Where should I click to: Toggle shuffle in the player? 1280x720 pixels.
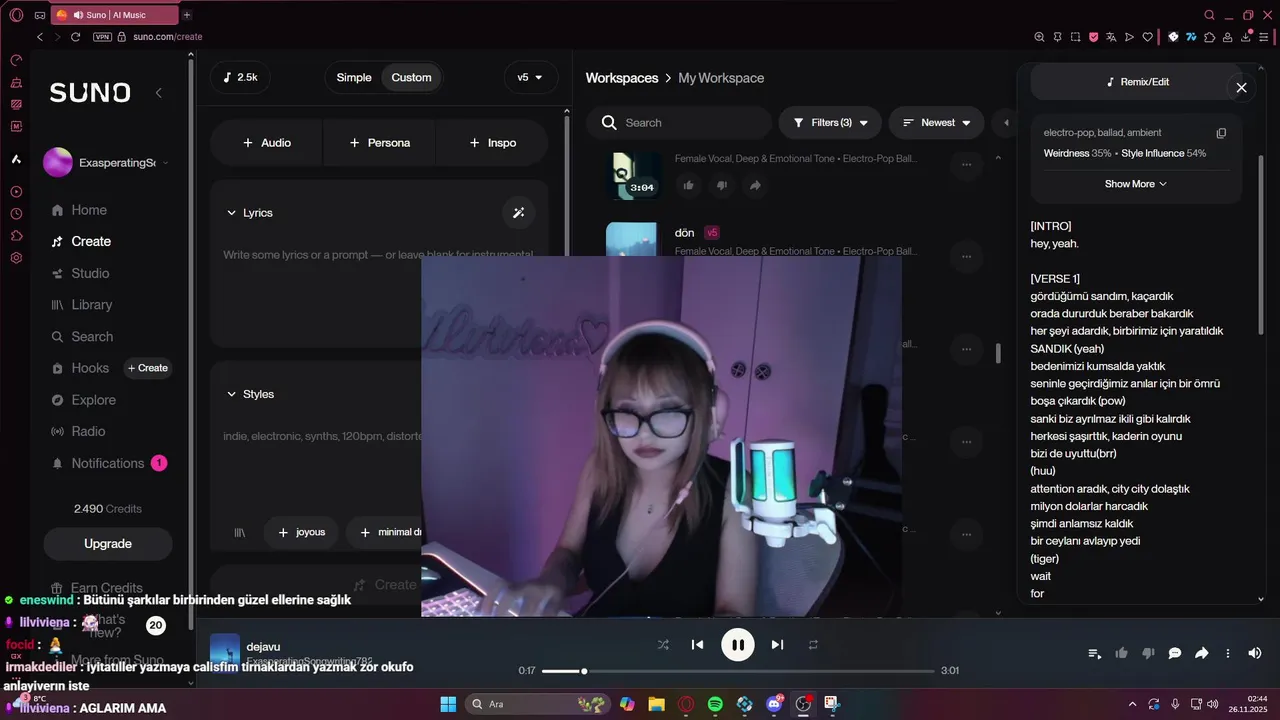click(663, 645)
